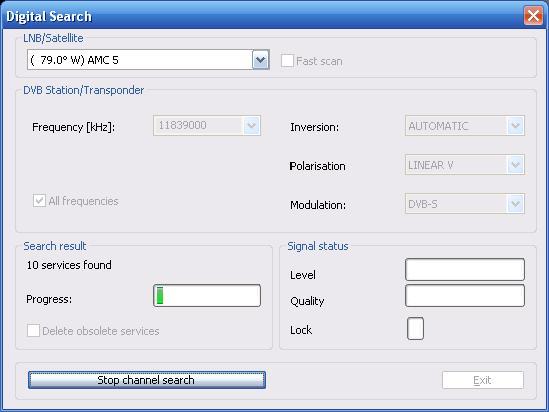Click the Lock status indicator box
The image size is (549, 412).
click(x=415, y=328)
